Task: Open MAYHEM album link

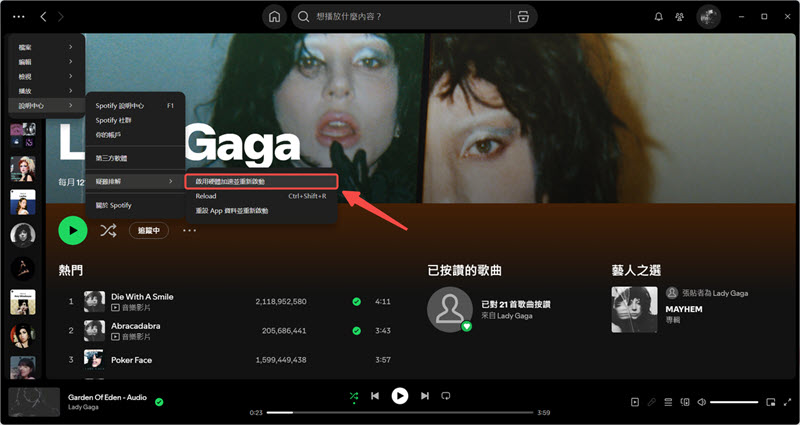Action: pos(684,309)
